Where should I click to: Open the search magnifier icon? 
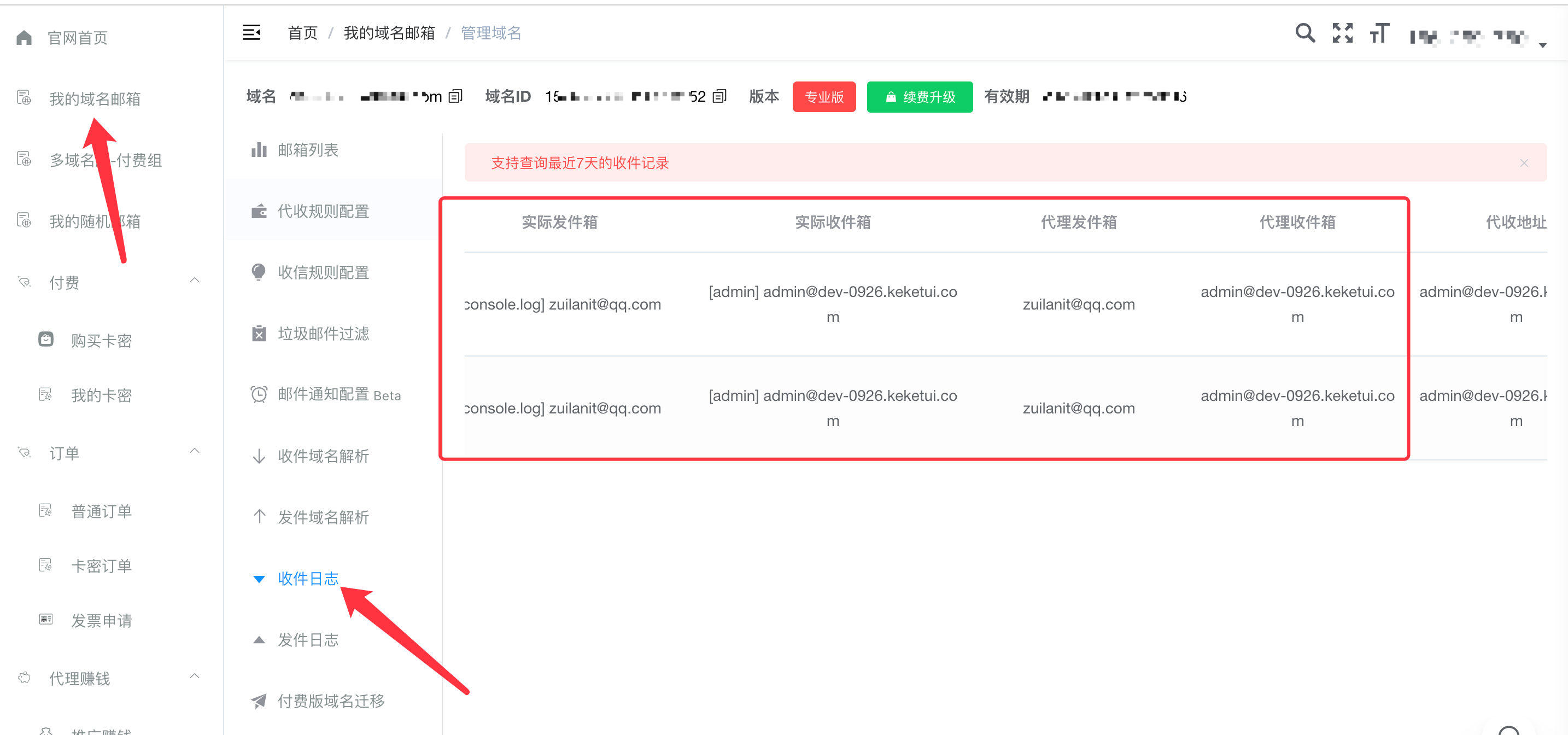[1305, 32]
